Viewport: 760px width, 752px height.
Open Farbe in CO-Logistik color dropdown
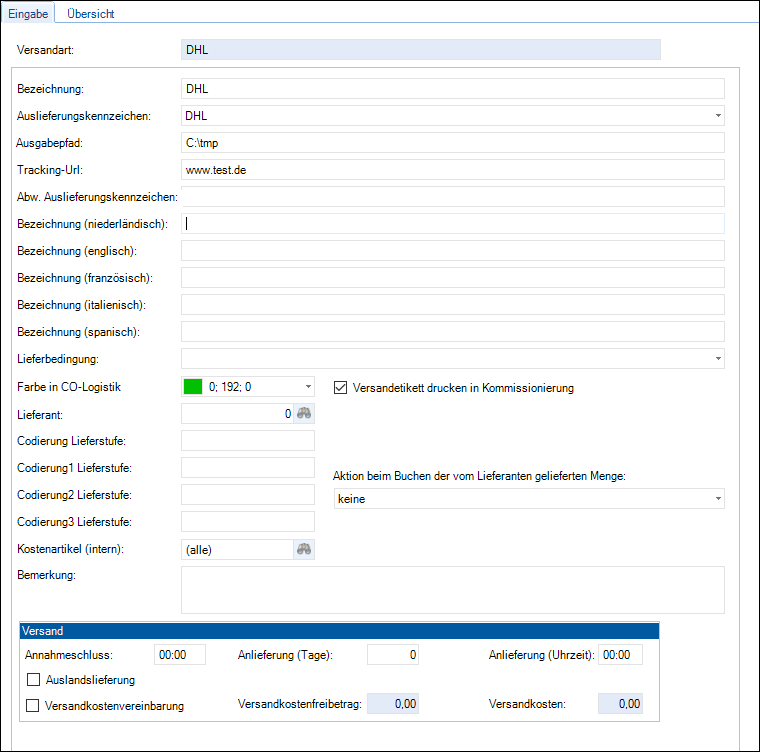click(x=307, y=387)
